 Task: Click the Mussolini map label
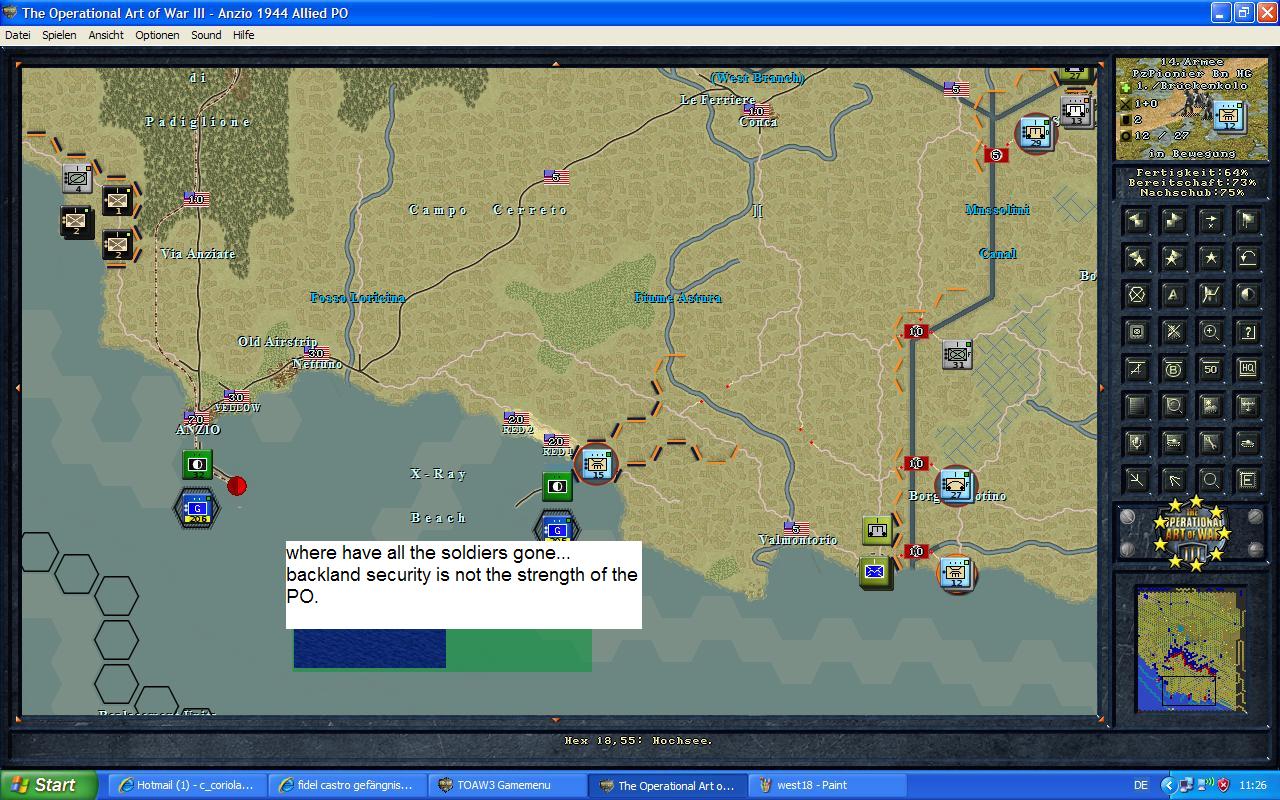tap(997, 210)
